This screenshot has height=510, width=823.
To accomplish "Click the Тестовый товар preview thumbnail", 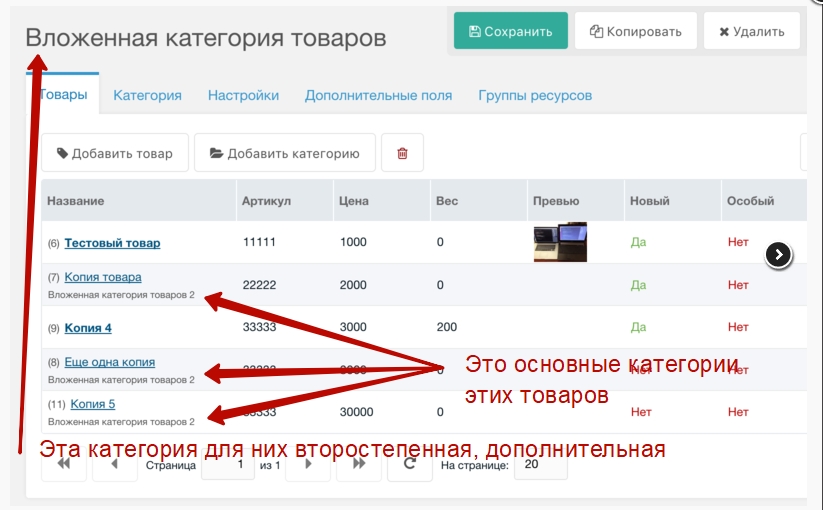I will coord(559,242).
